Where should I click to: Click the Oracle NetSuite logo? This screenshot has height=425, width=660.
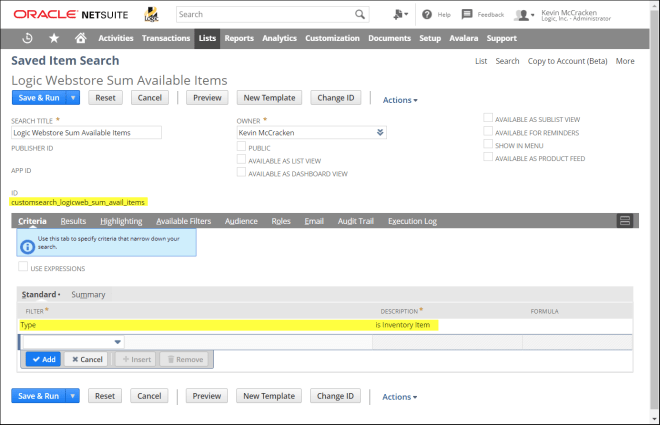[x=71, y=14]
